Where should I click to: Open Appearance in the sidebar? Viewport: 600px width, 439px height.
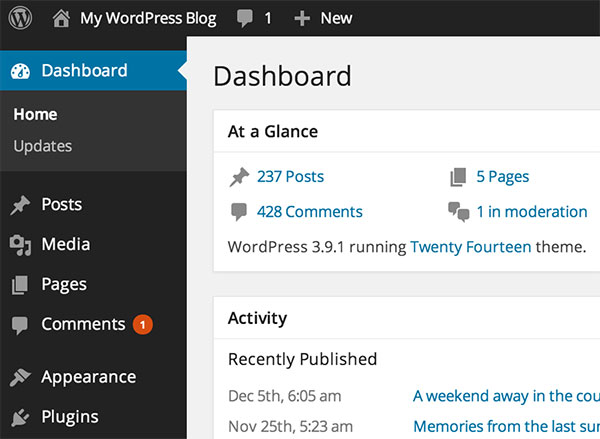pos(89,377)
